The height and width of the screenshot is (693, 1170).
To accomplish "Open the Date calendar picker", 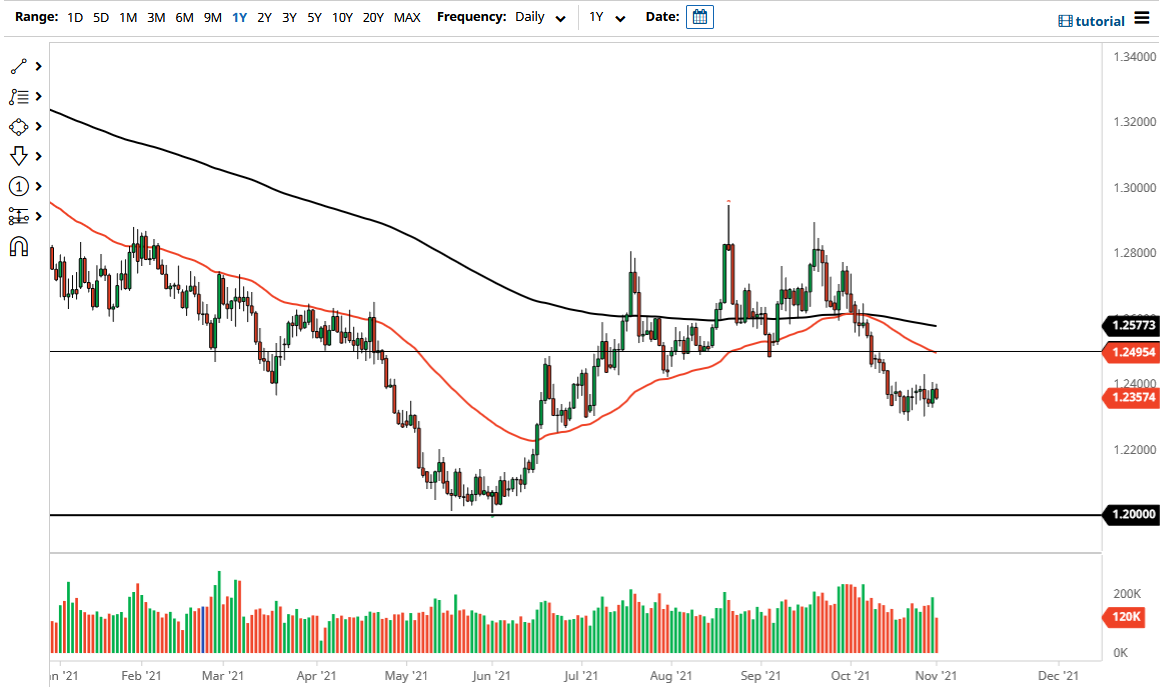I will point(699,16).
